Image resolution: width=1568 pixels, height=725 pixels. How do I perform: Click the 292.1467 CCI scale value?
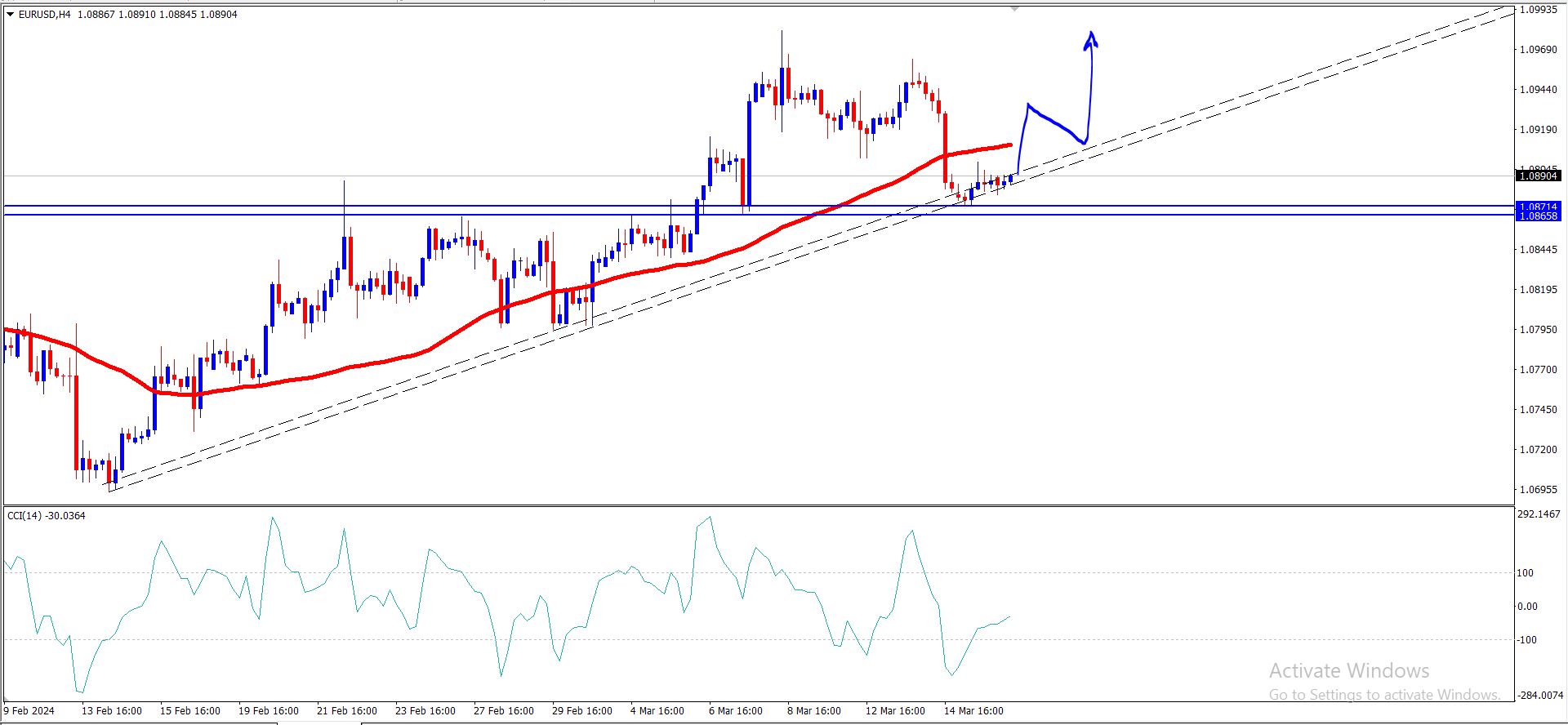coord(1538,514)
